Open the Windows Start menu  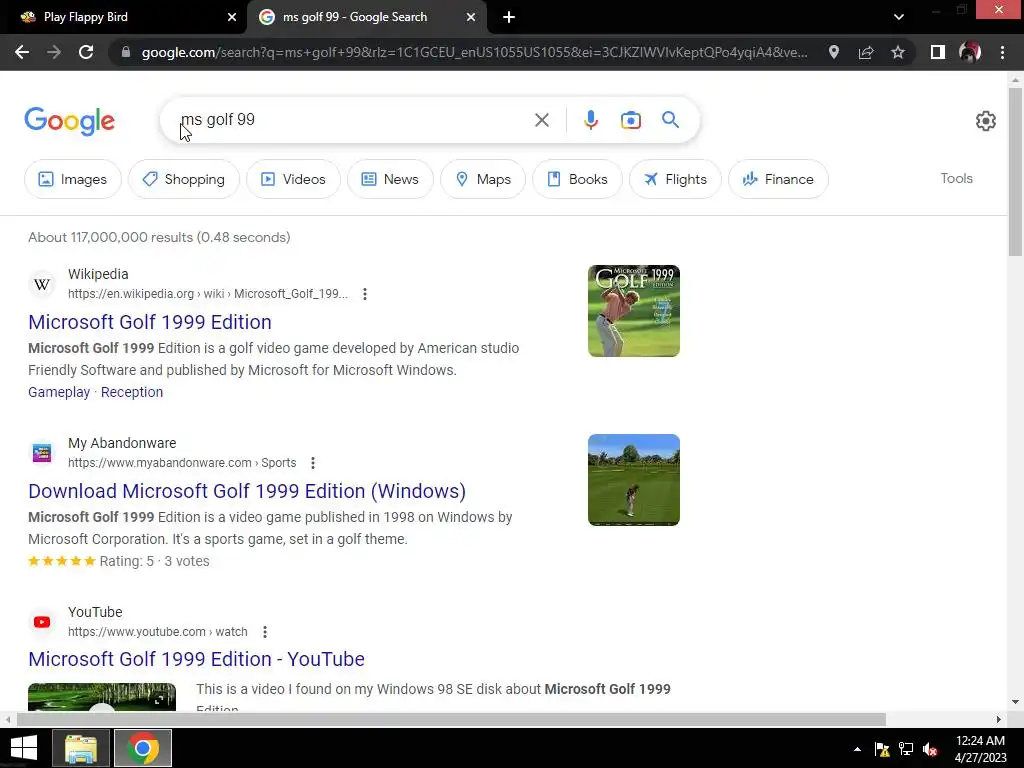[24, 748]
